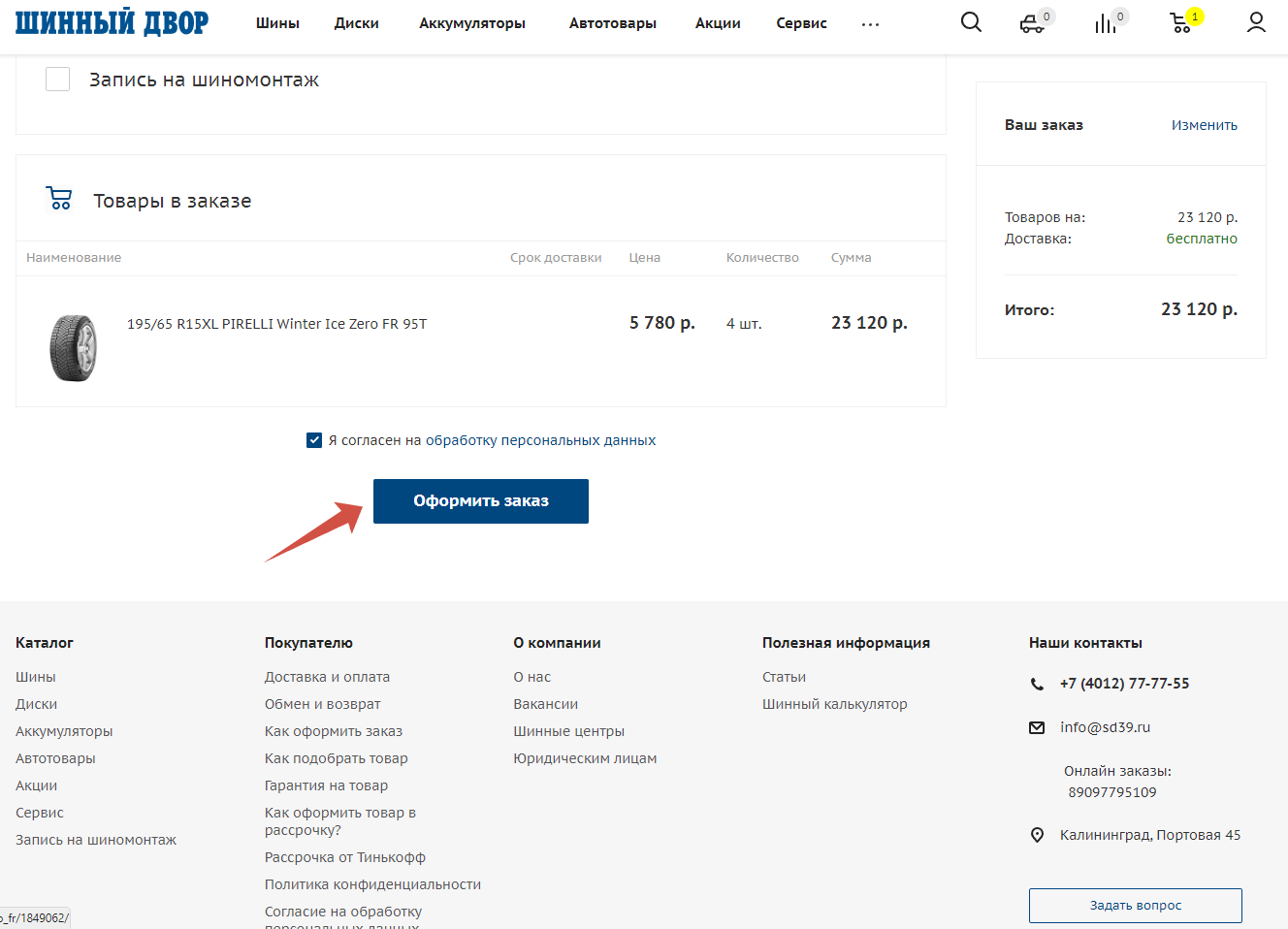Enable the Запись на шиномонтаж checkbox
The image size is (1288, 929).
coord(58,80)
